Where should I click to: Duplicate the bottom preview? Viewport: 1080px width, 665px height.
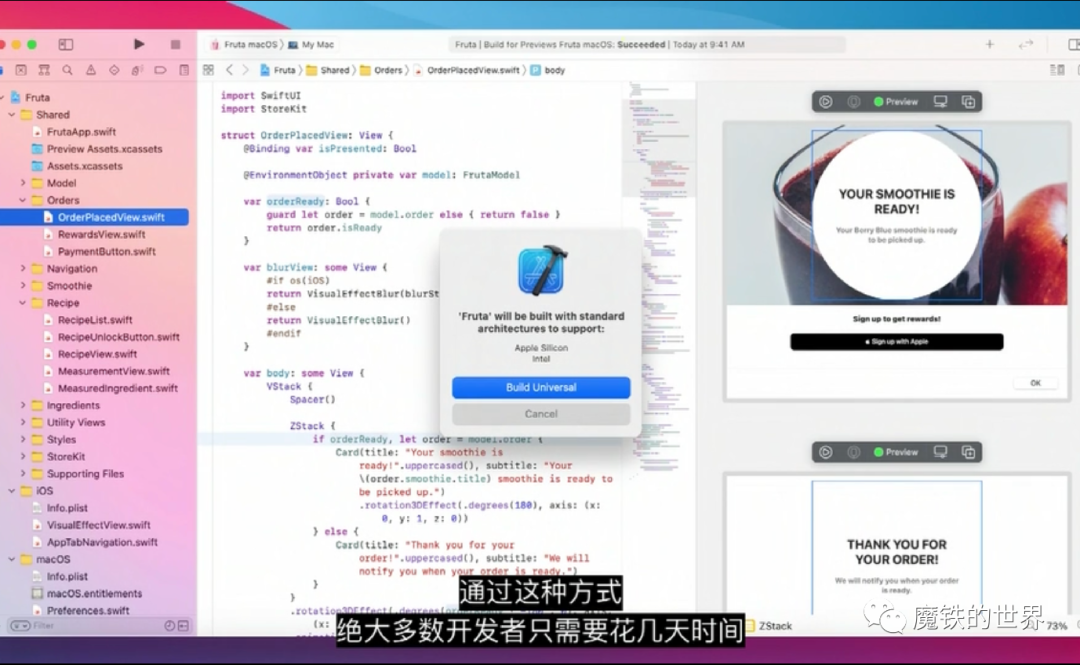click(x=968, y=452)
